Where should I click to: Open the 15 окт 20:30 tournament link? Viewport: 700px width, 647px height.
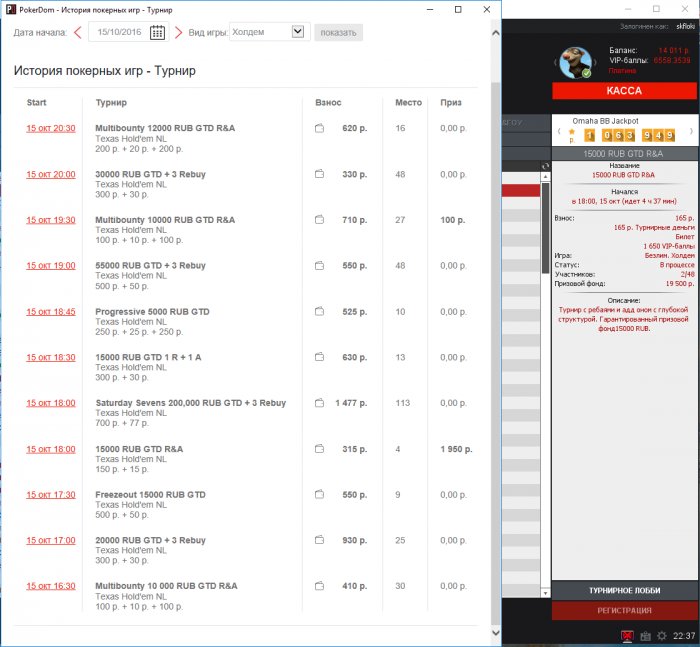50,128
